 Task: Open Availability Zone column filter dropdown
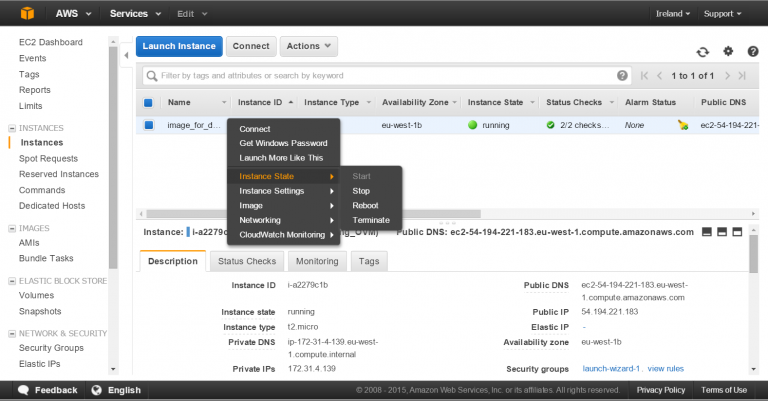tap(455, 102)
